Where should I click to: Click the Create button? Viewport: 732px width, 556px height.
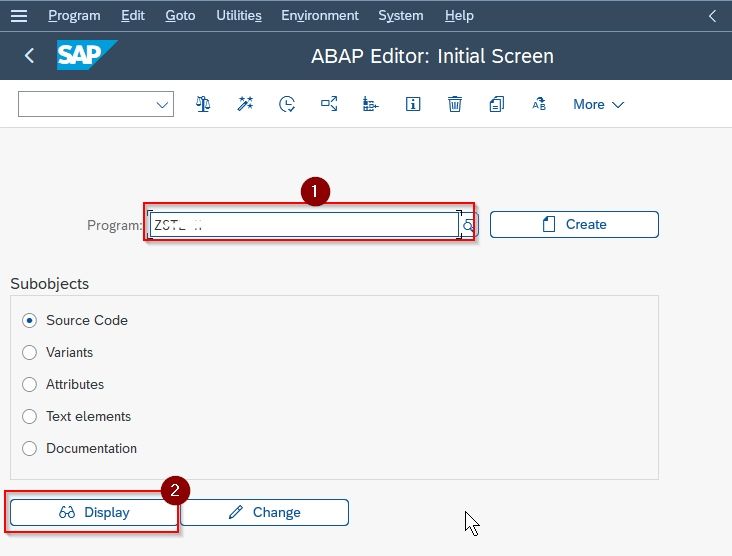click(x=574, y=225)
